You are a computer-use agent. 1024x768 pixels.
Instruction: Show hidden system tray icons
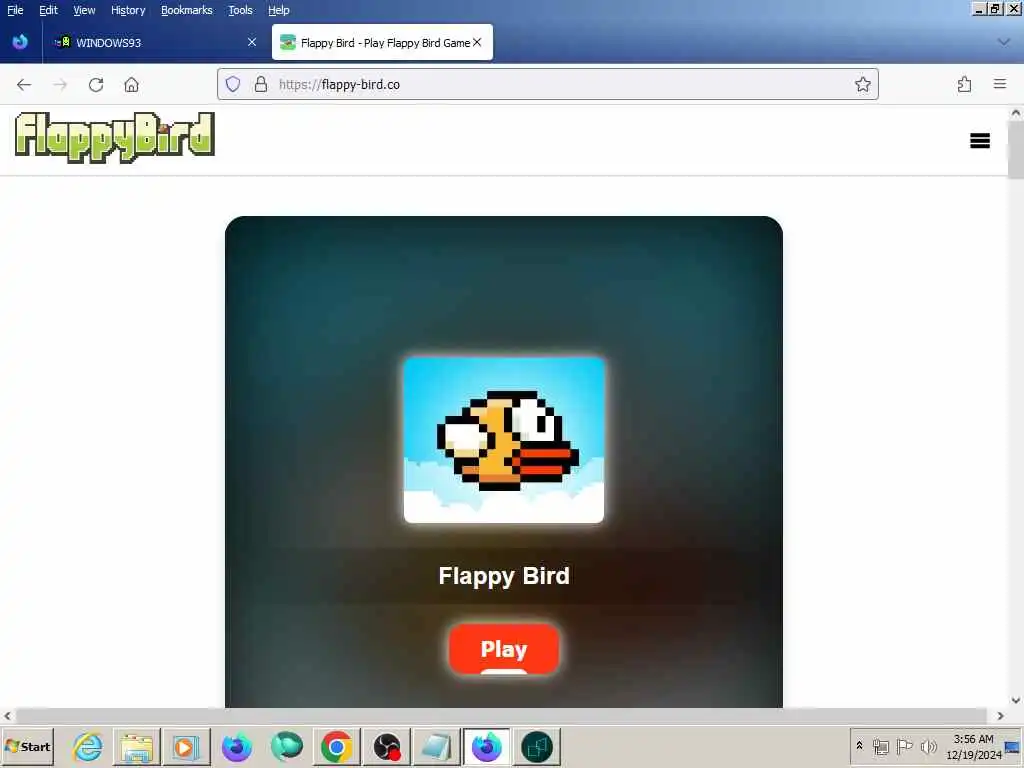coord(859,745)
